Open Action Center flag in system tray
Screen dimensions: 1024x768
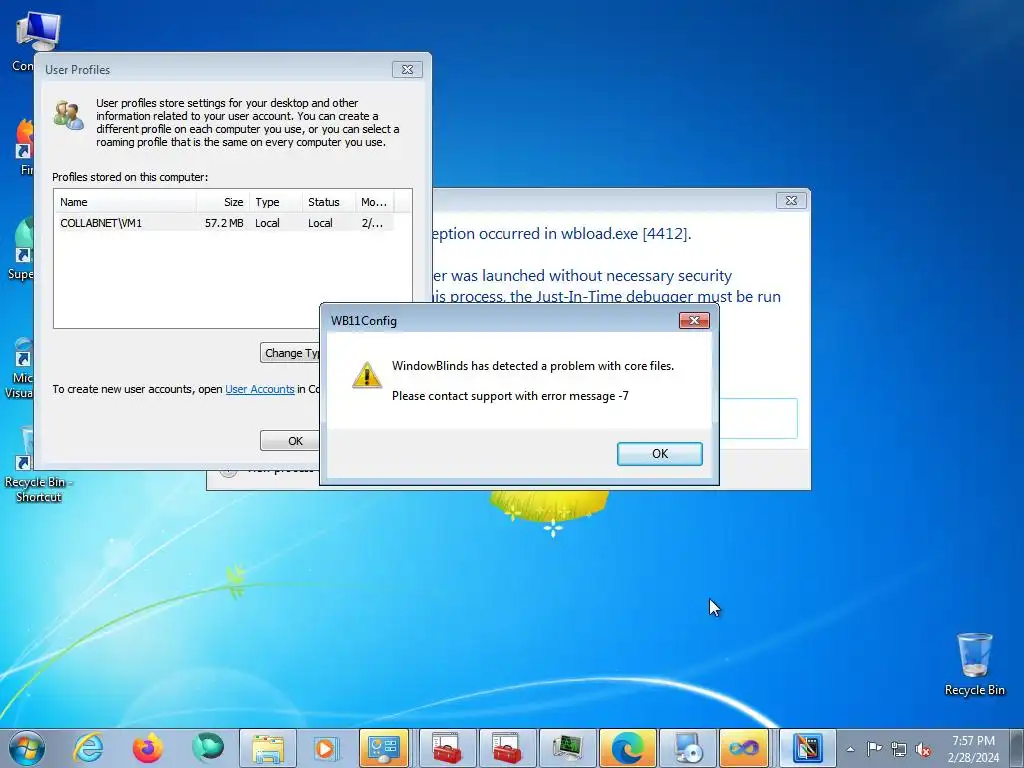tap(874, 748)
